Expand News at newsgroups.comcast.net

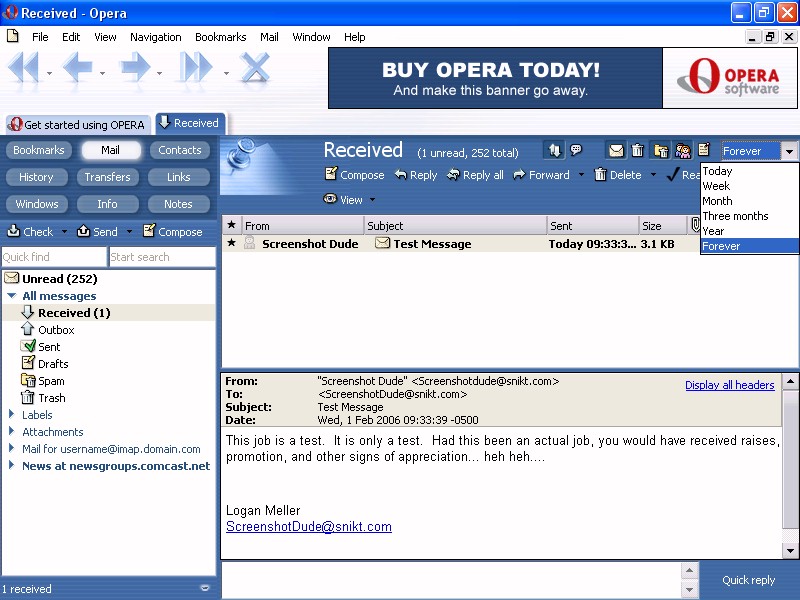11,465
